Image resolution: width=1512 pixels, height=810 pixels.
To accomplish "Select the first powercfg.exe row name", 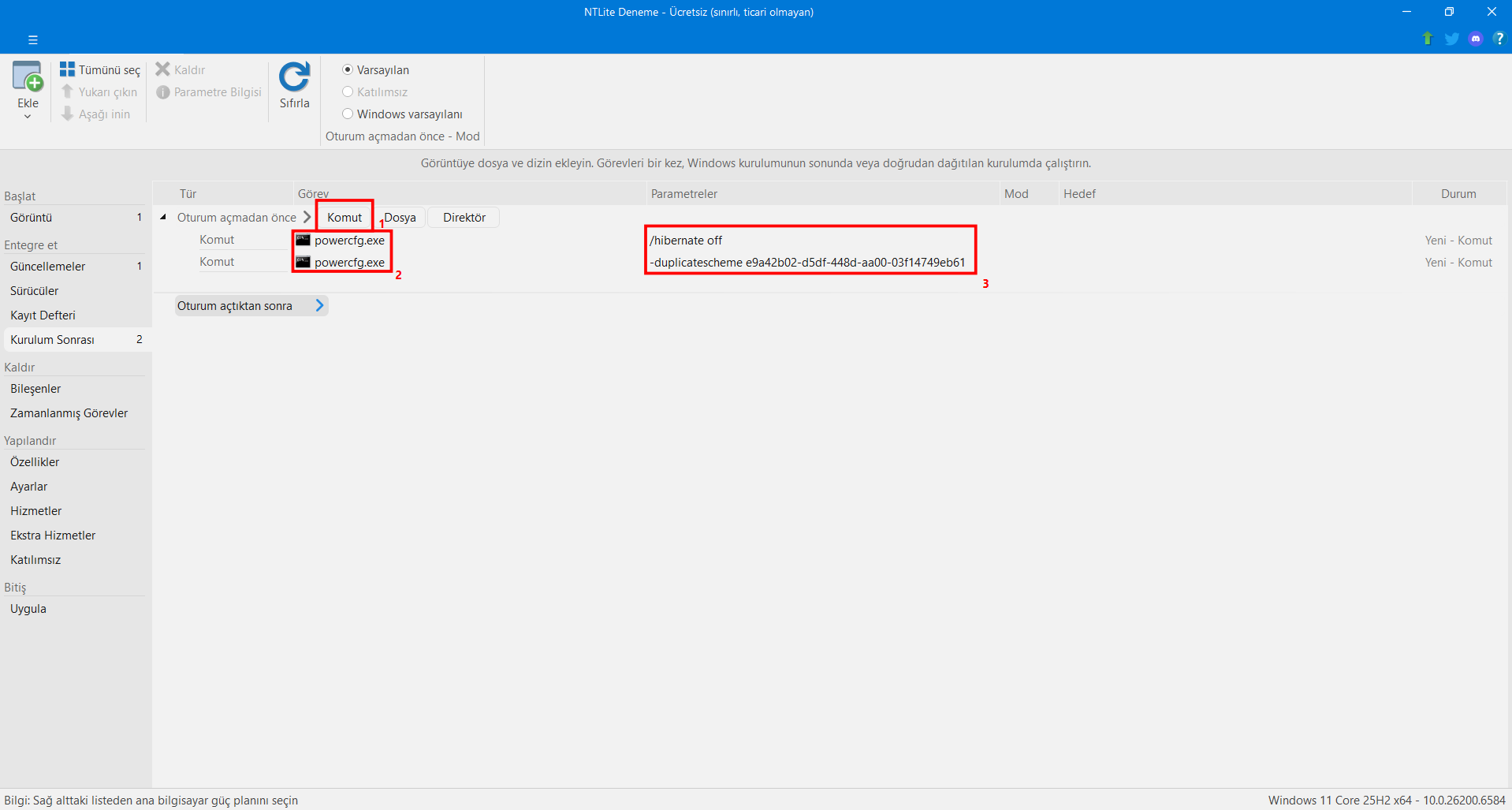I will pyautogui.click(x=349, y=241).
